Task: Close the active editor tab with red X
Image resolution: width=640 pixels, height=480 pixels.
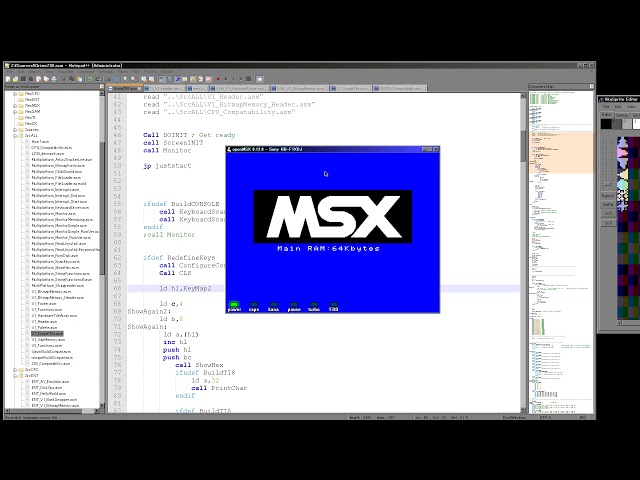Action: (139, 89)
